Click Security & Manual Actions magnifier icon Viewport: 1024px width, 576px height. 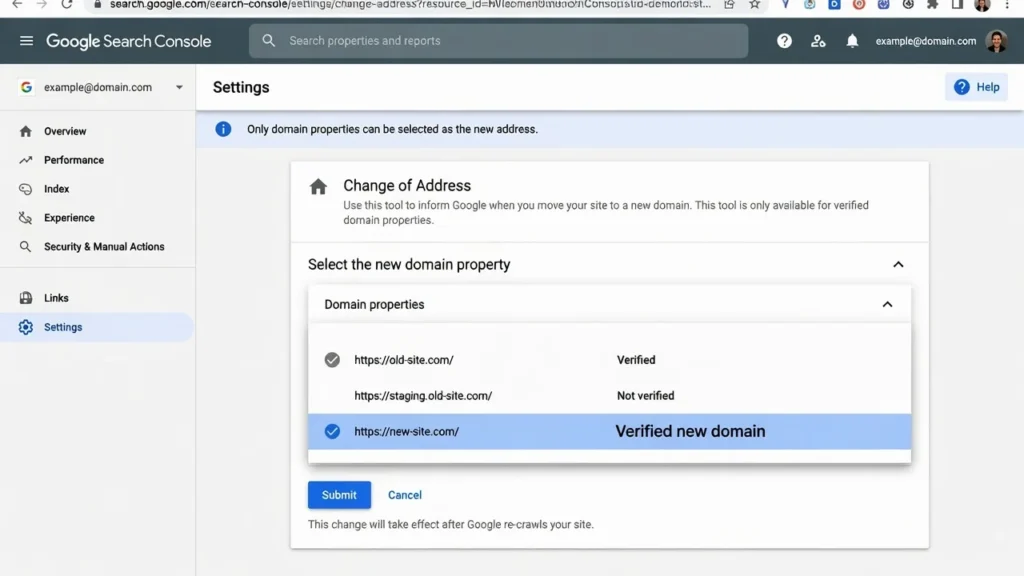tap(25, 247)
